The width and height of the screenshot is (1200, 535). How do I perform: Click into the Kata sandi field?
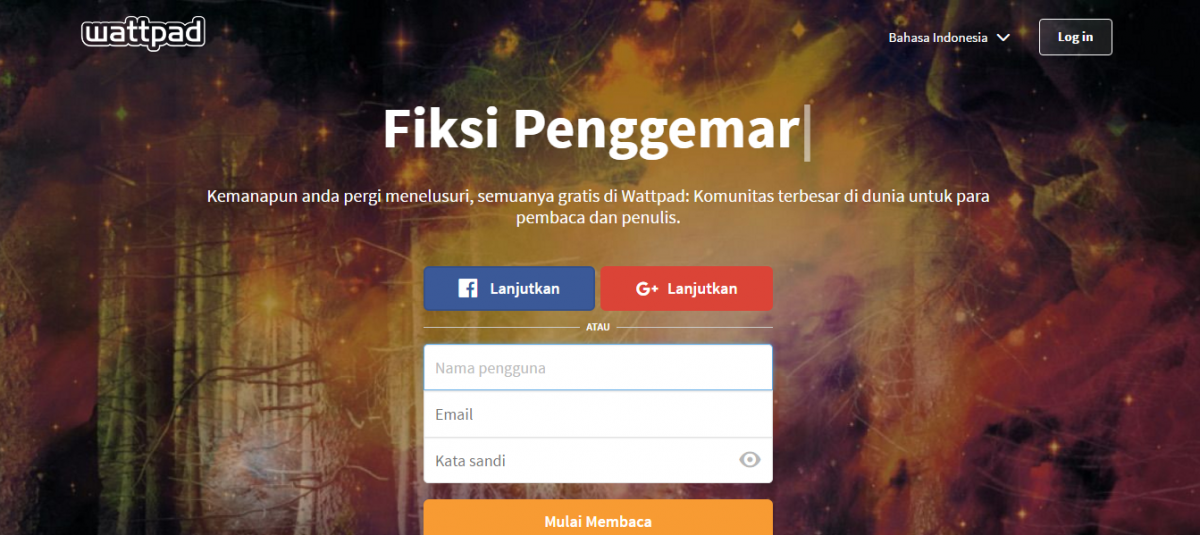598,460
